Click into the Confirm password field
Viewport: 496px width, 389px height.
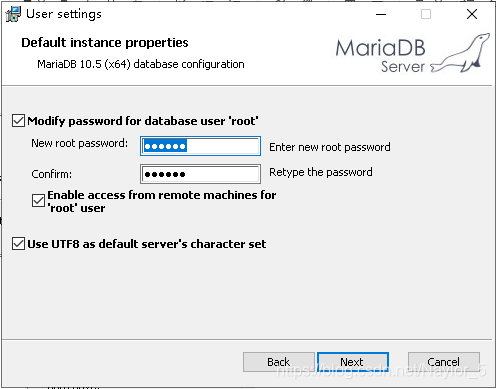(x=200, y=174)
